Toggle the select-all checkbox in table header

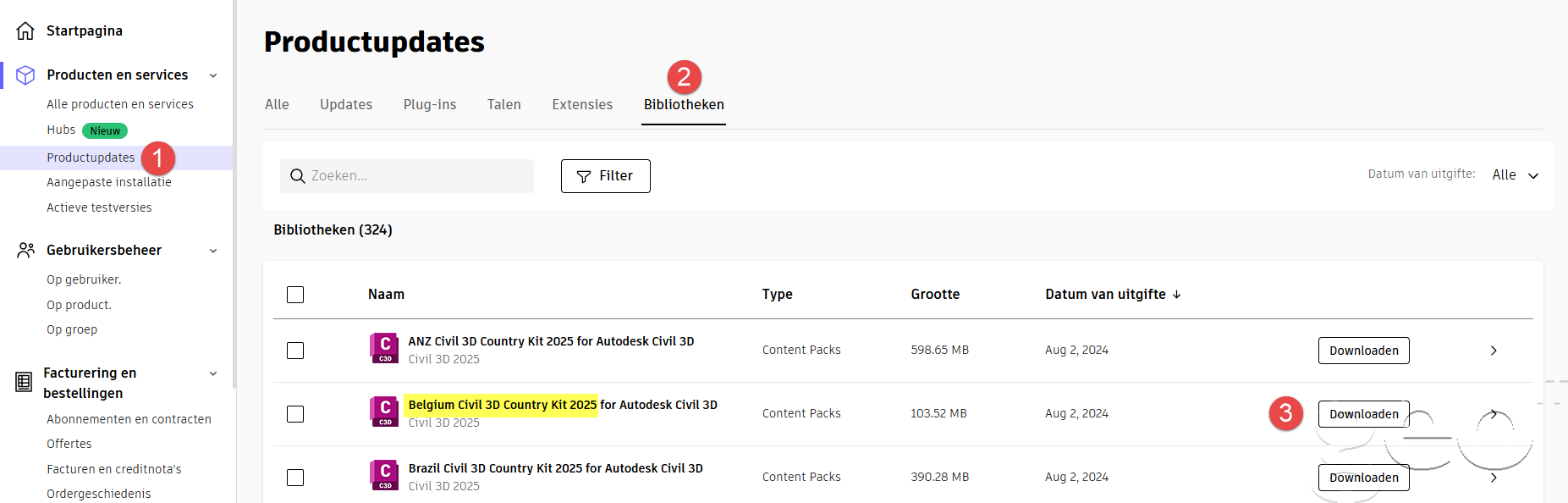pos(295,295)
